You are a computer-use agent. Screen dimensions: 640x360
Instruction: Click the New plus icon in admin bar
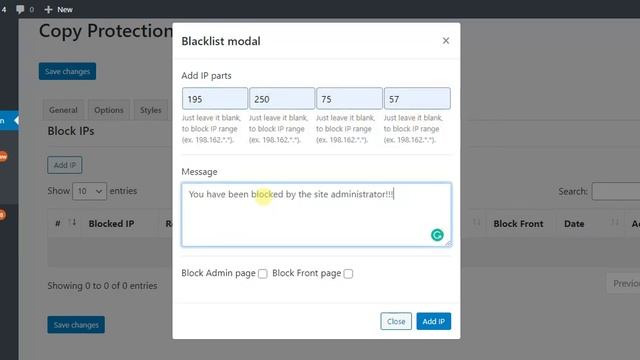coord(49,9)
